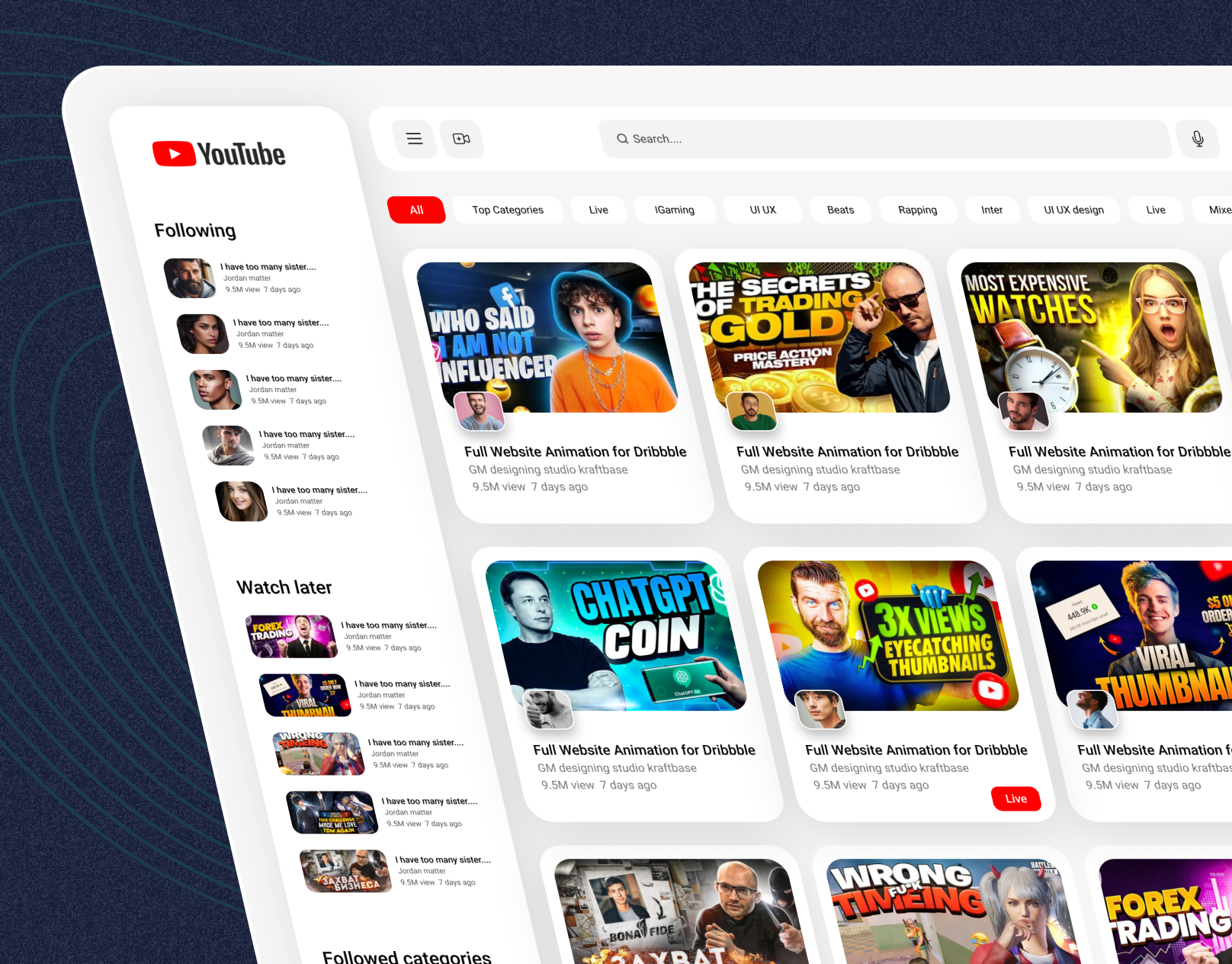The image size is (1232, 964).
Task: Click the microphone voice search icon
Action: click(x=1198, y=139)
